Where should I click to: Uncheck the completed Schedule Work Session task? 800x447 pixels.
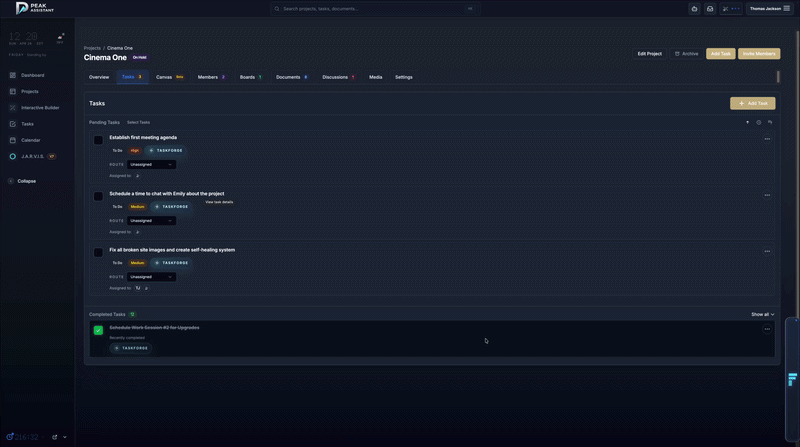98,330
